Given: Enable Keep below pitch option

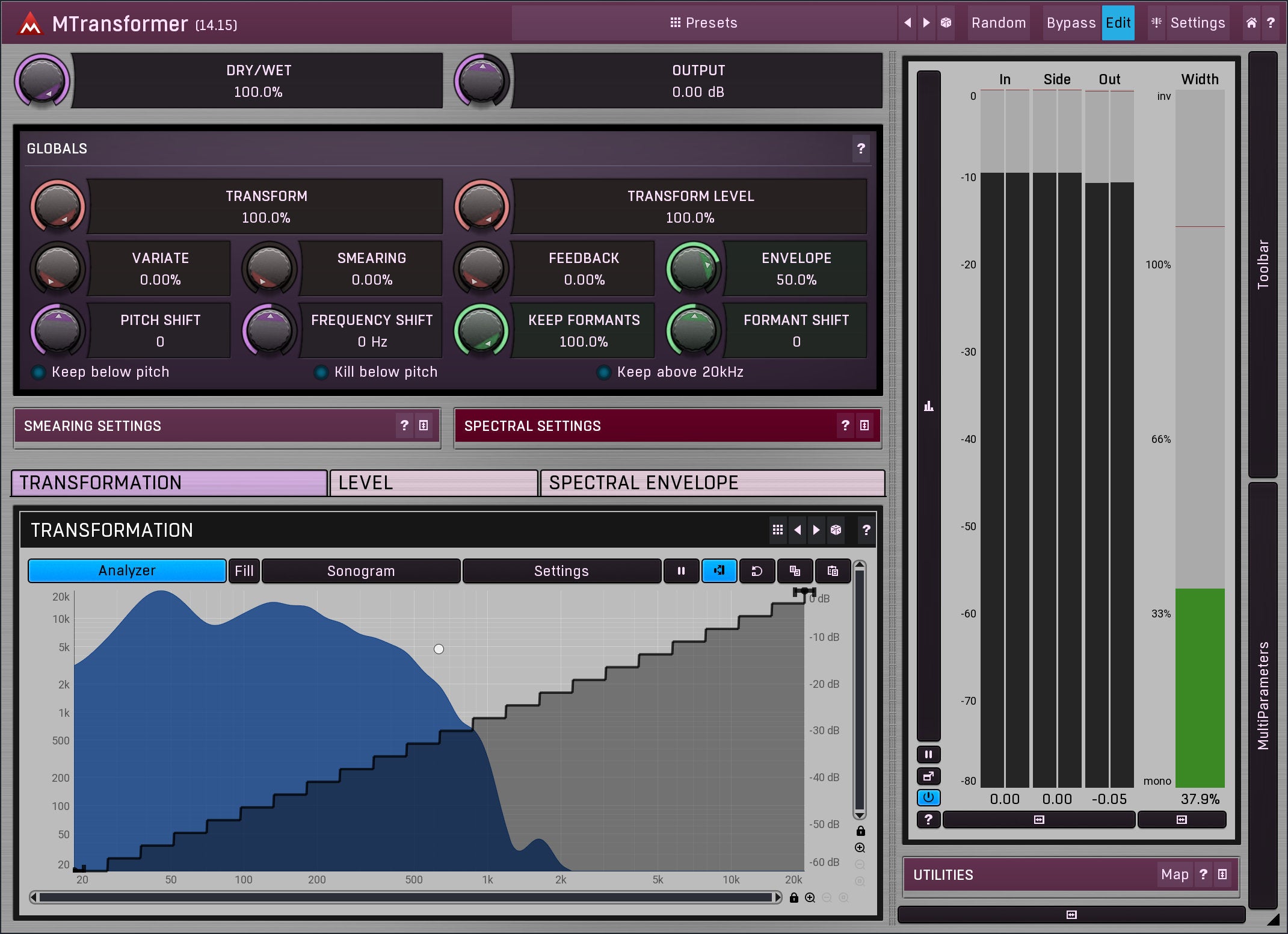Looking at the screenshot, I should pyautogui.click(x=39, y=373).
